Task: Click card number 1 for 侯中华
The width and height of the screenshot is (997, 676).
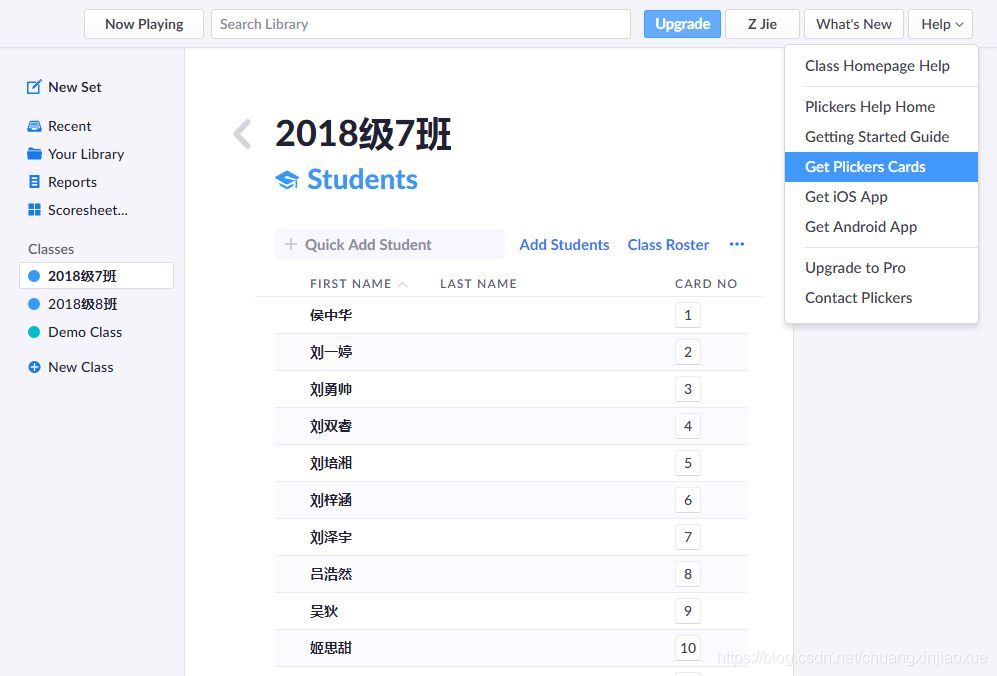Action: (x=687, y=315)
